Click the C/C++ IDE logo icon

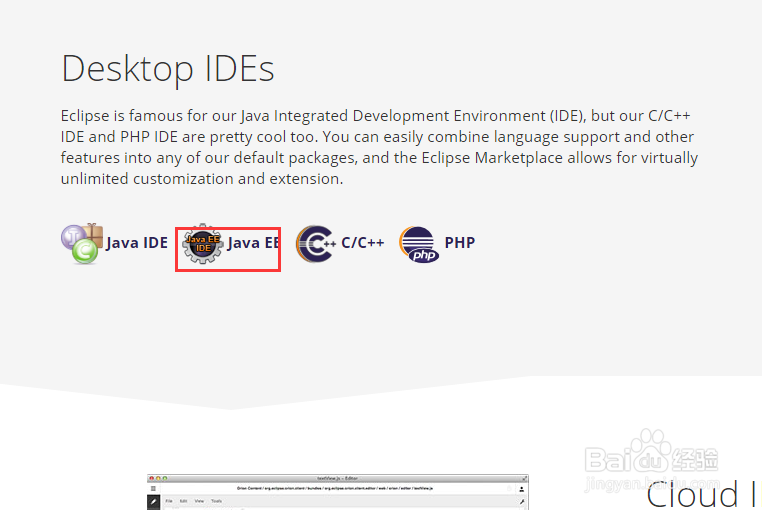click(316, 244)
